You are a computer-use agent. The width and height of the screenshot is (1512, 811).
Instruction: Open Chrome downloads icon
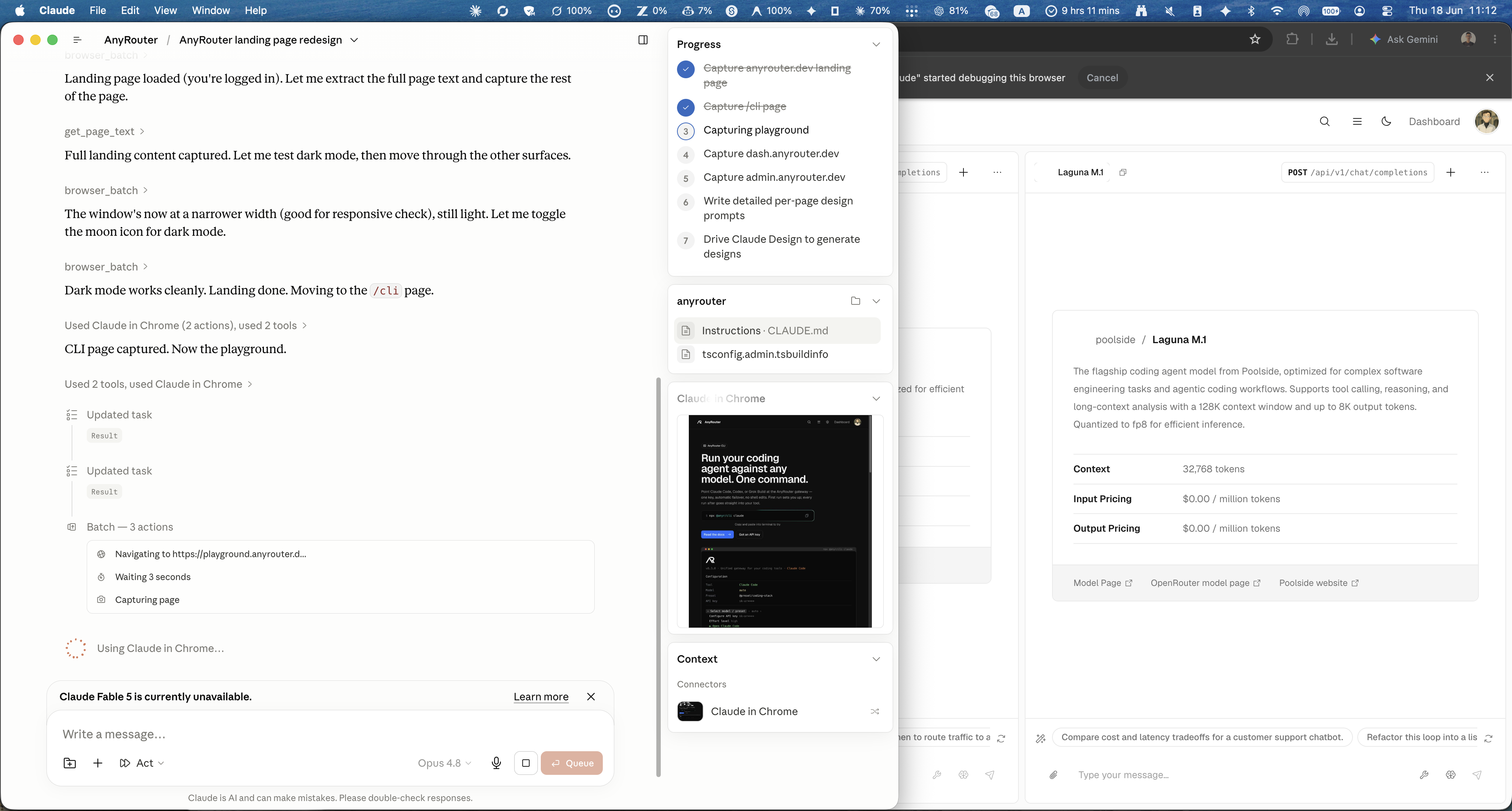click(1332, 39)
